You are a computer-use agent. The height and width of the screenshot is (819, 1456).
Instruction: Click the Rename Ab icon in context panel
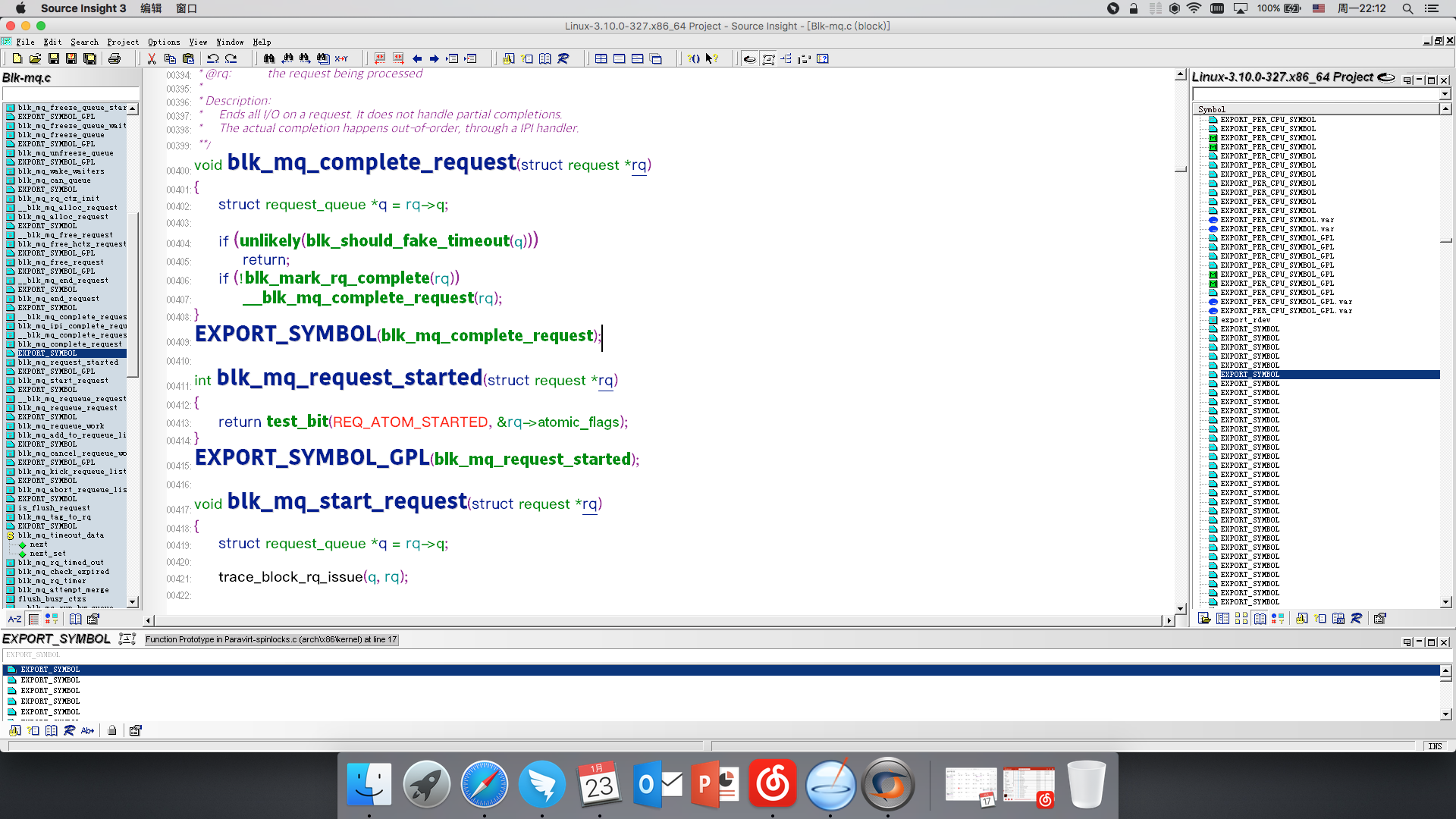pyautogui.click(x=87, y=730)
